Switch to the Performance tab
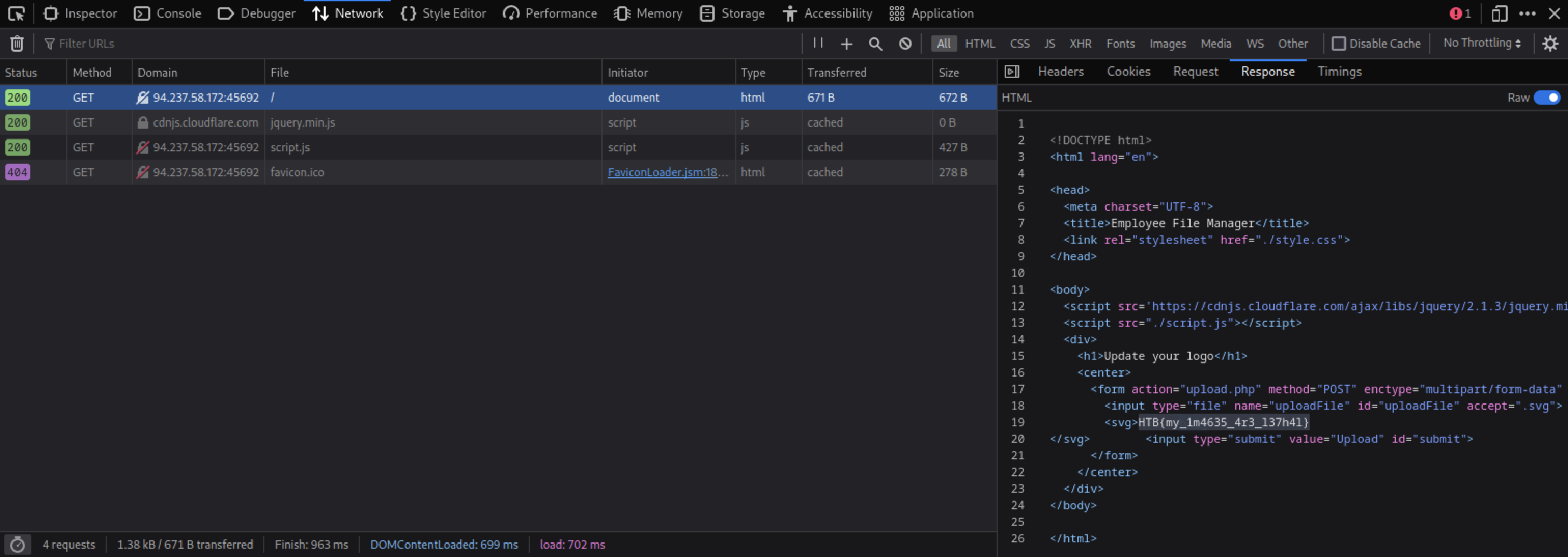This screenshot has height=557, width=1568. coord(550,13)
